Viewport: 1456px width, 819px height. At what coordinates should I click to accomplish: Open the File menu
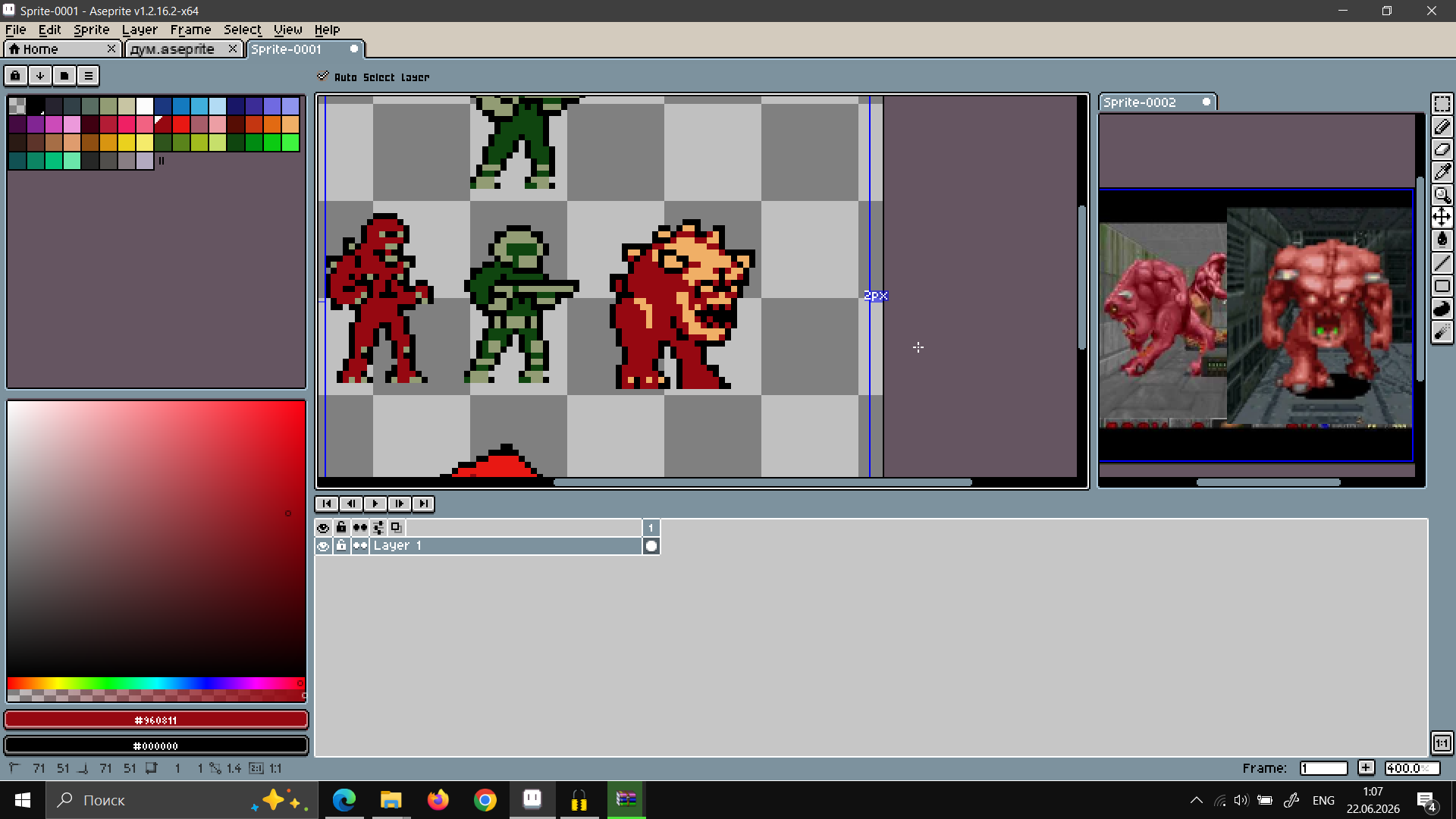(15, 30)
